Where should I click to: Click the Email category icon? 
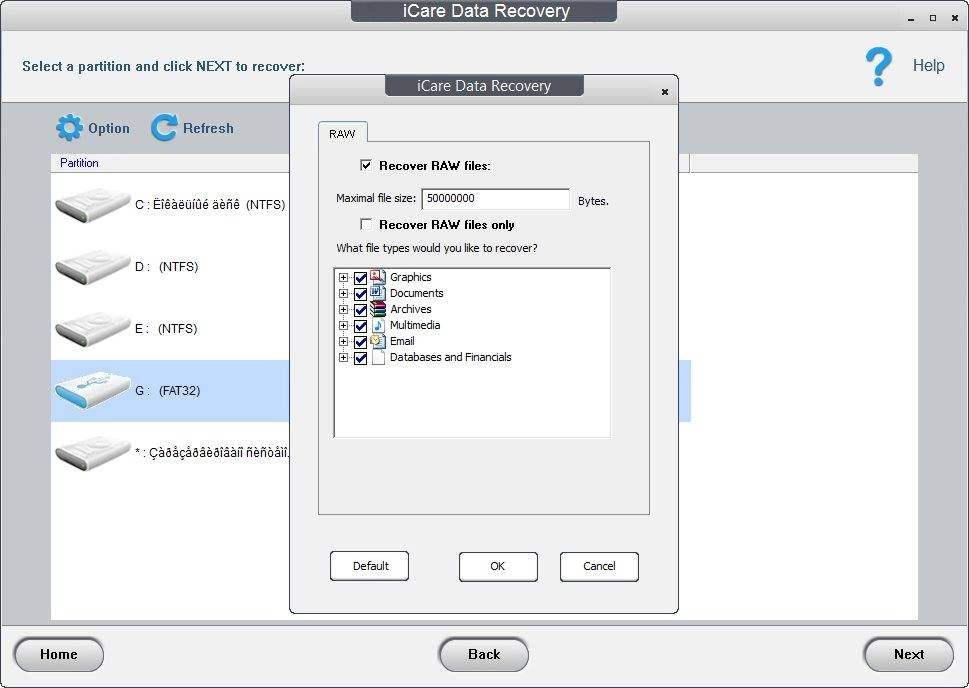coord(378,341)
